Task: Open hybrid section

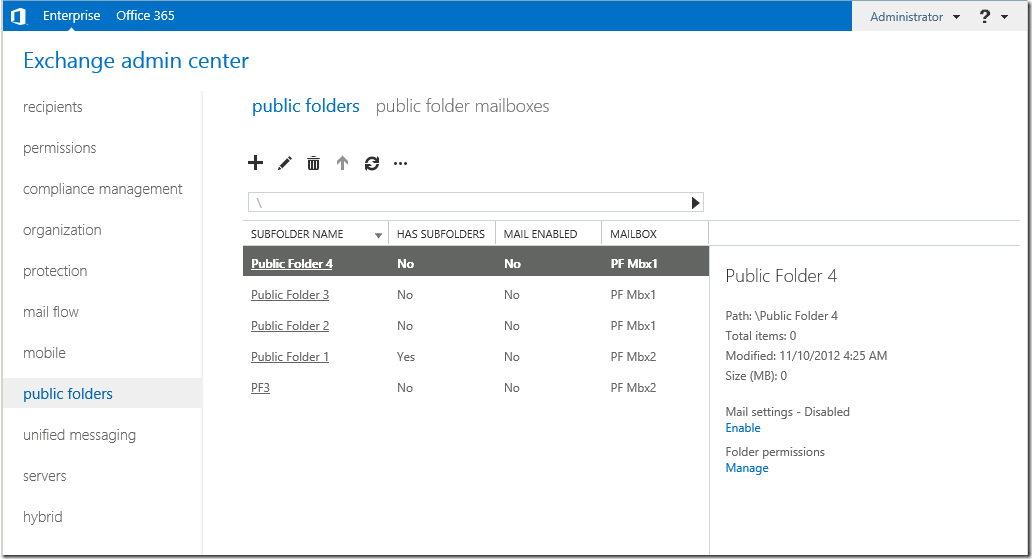Action: click(x=43, y=517)
